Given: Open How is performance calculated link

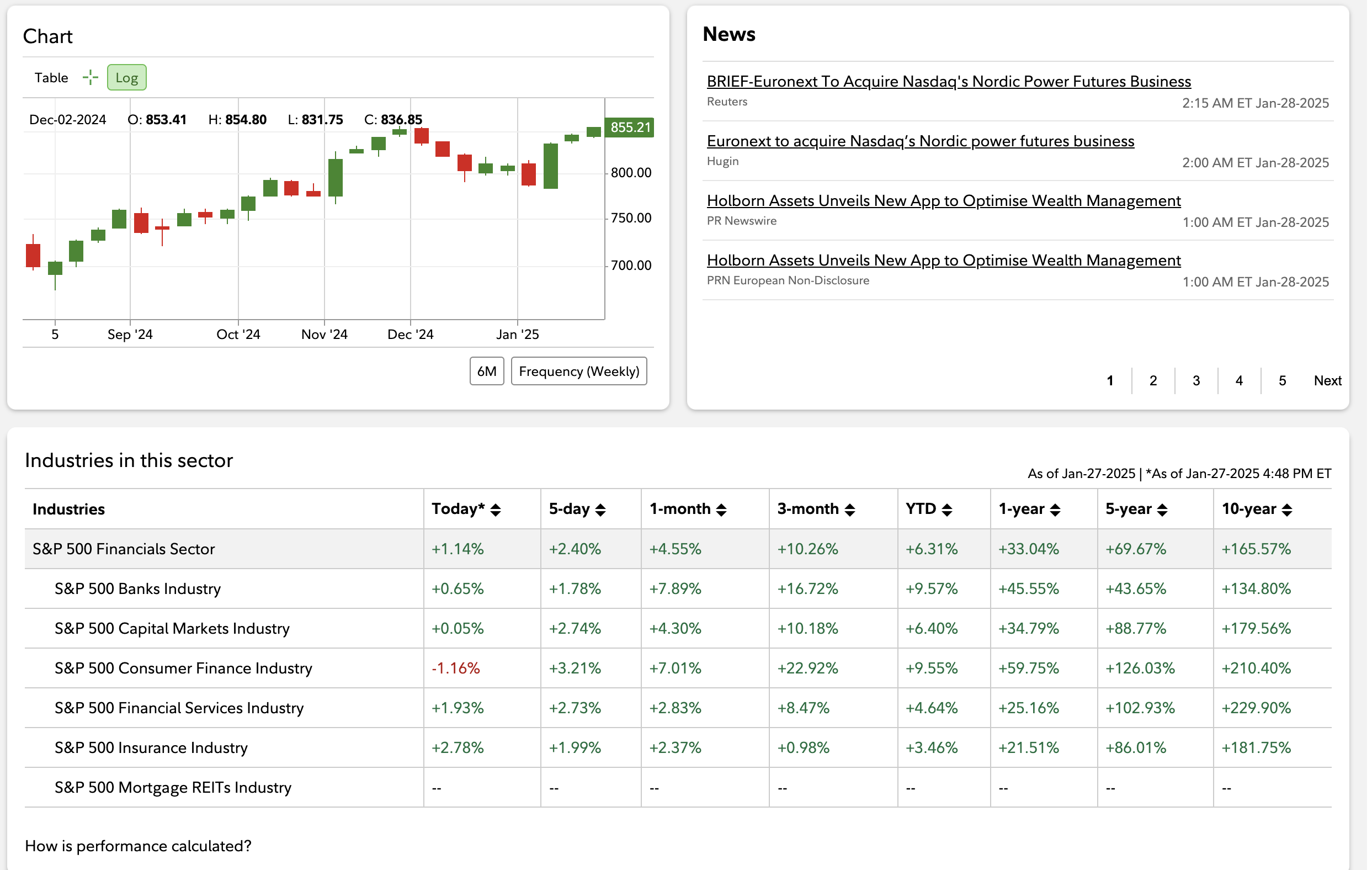Looking at the screenshot, I should pos(138,846).
